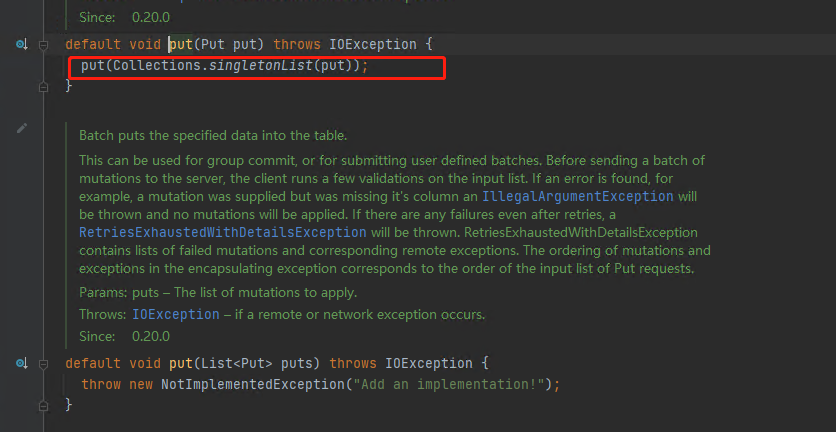Click the singletonList method call

(x=260, y=66)
